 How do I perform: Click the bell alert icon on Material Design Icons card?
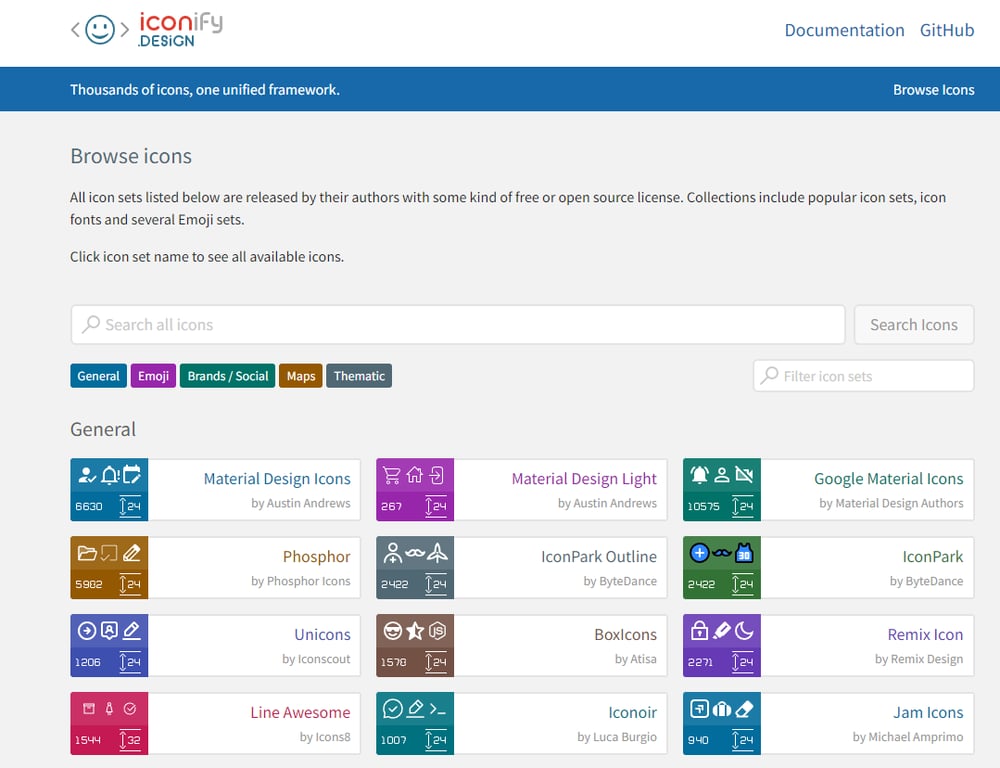(110, 475)
